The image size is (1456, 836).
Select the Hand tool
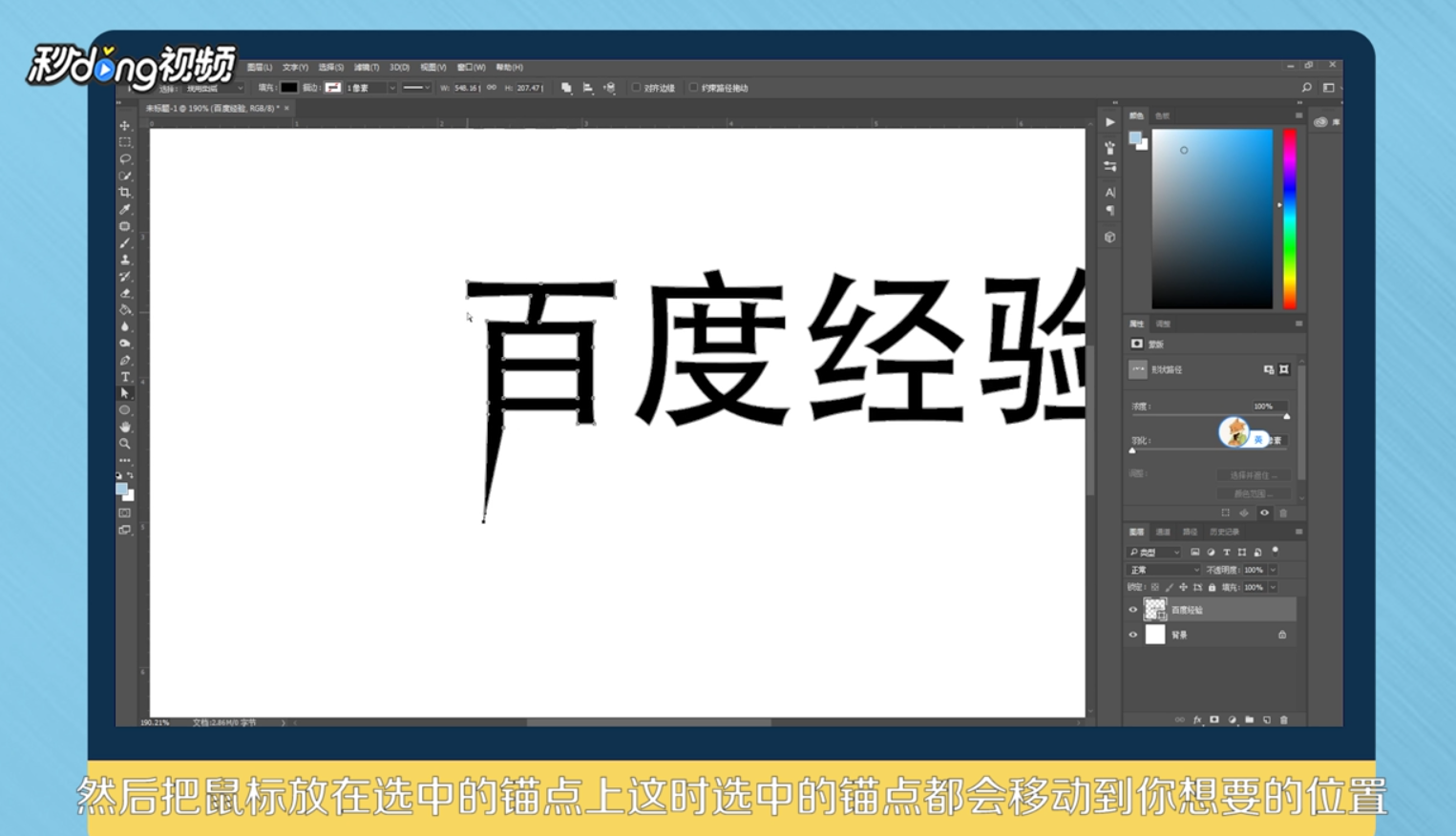pos(125,427)
